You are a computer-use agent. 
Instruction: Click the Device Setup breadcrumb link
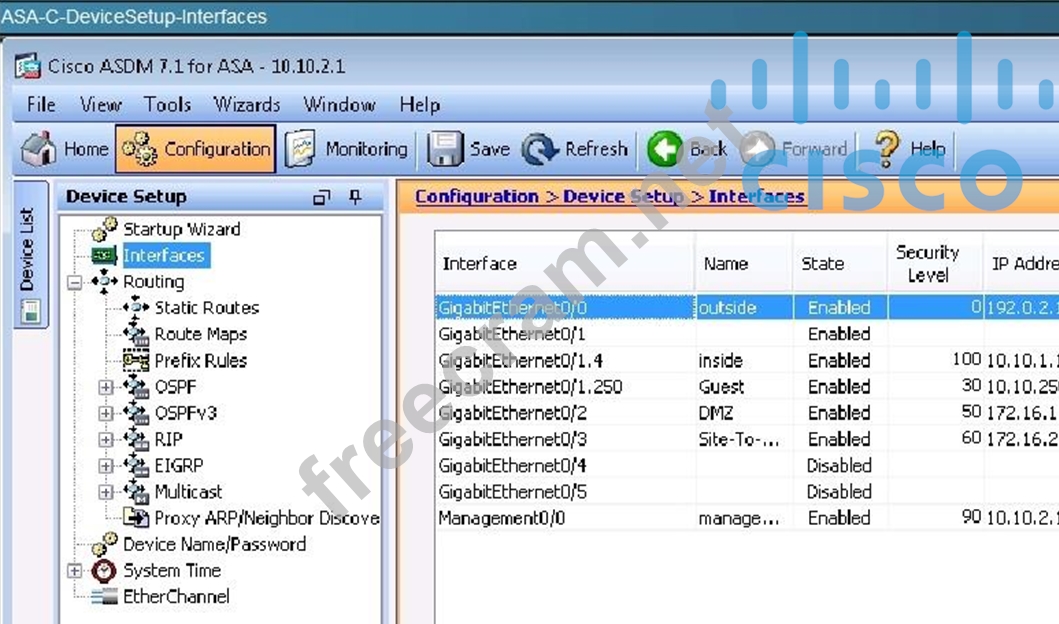coord(623,196)
